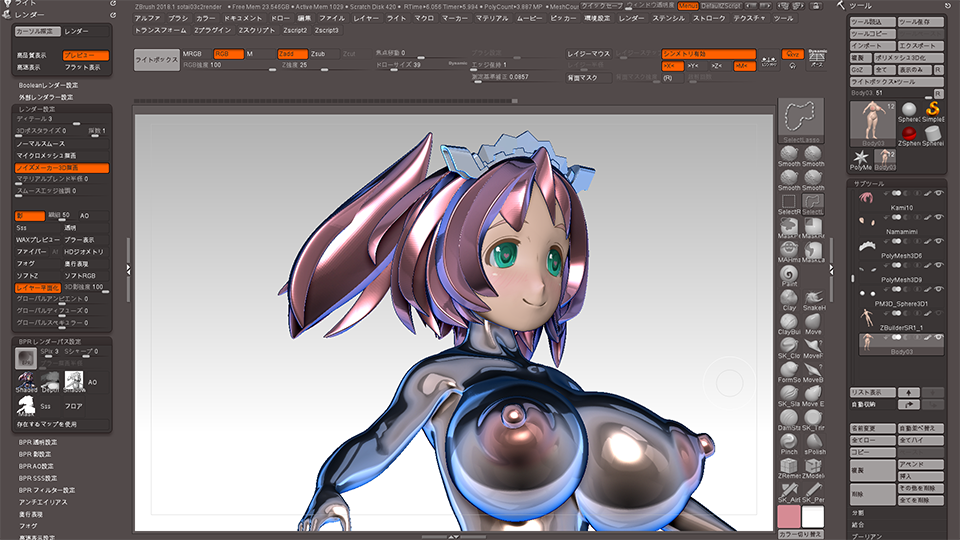
Task: Toggle visibility eye of PolyMesh3D9 subtool
Action: pos(938,265)
